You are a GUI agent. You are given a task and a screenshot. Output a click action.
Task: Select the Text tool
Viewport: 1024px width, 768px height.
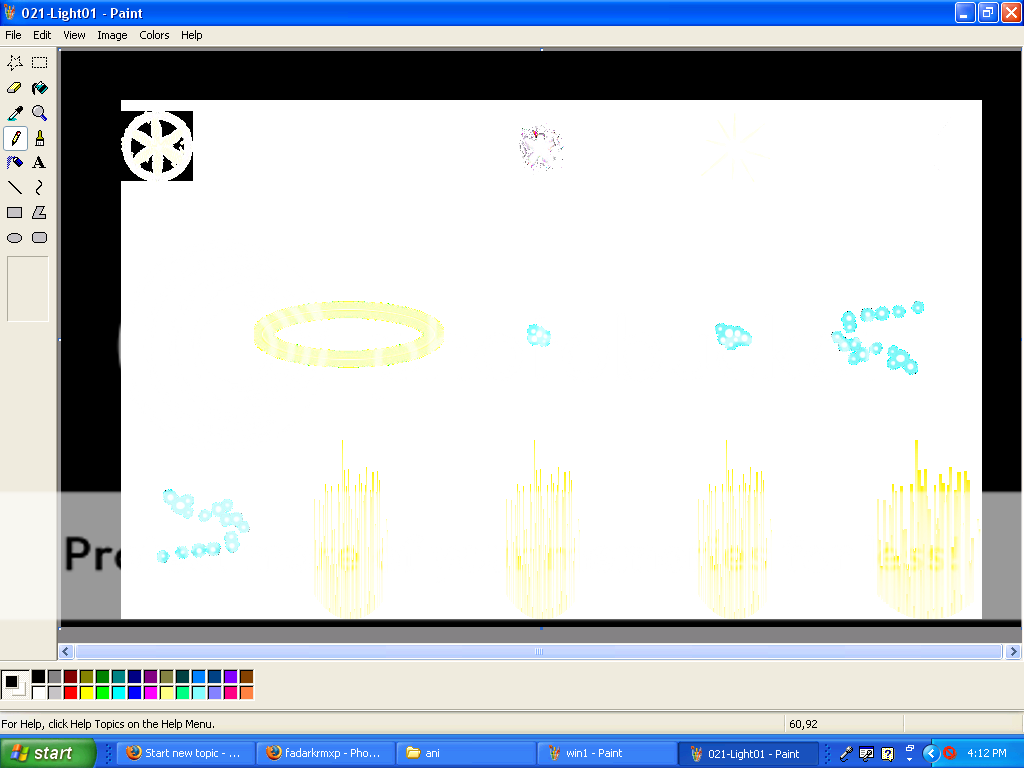(x=39, y=163)
